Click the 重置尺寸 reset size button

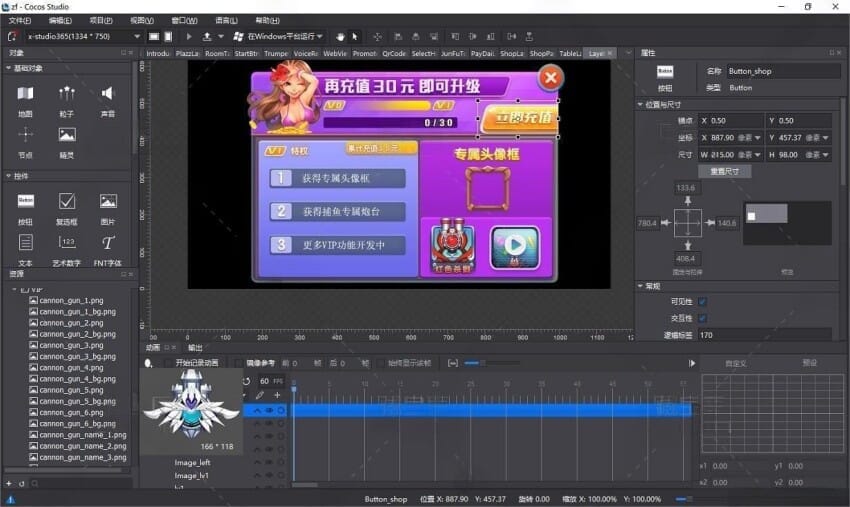click(724, 171)
